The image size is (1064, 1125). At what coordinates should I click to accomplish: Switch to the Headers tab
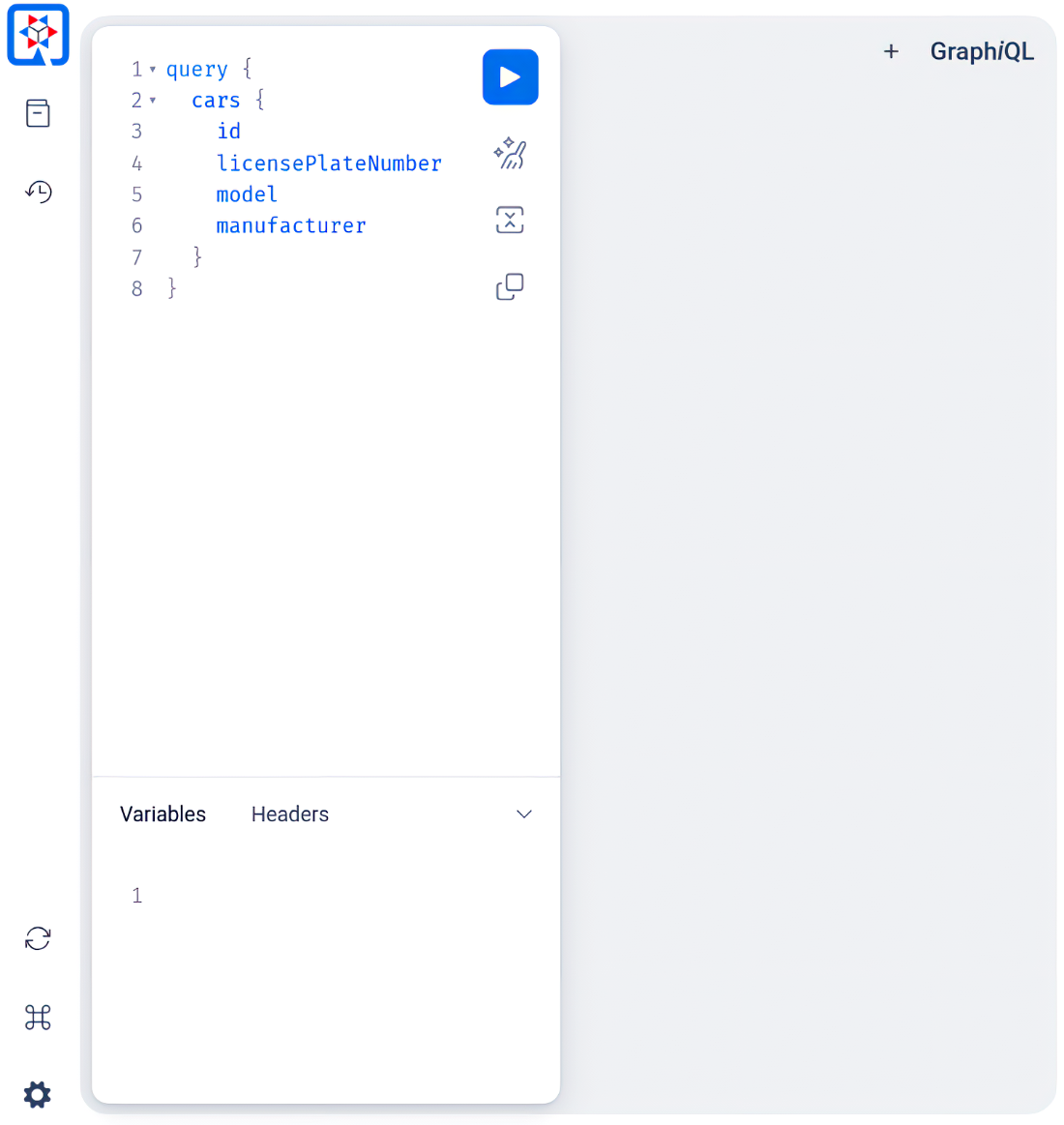pos(290,814)
